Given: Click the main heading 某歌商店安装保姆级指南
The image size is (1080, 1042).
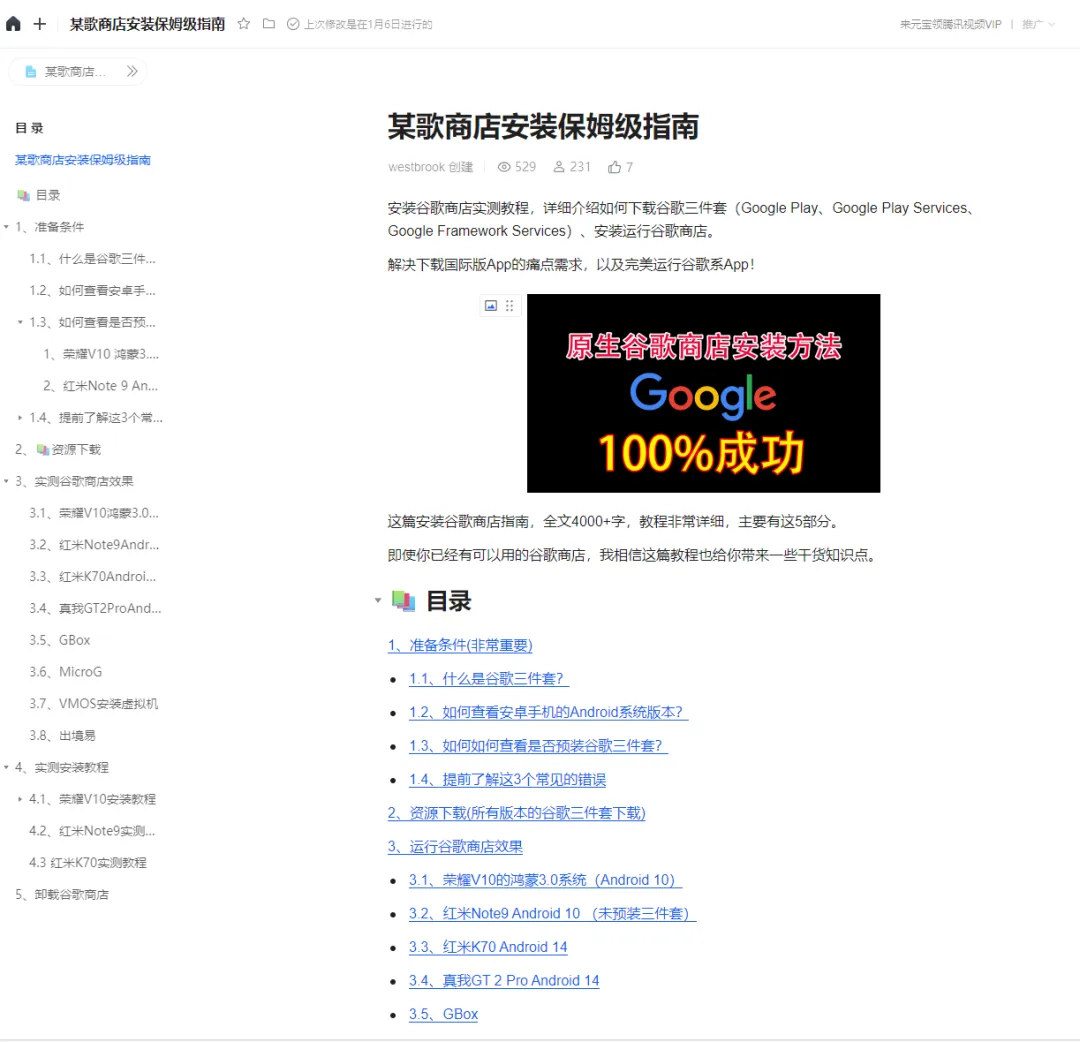Looking at the screenshot, I should click(543, 127).
